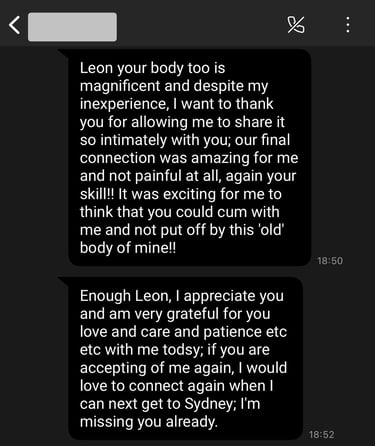Click the empty header area beside the contact name
375x446 pixels.
point(200,26)
